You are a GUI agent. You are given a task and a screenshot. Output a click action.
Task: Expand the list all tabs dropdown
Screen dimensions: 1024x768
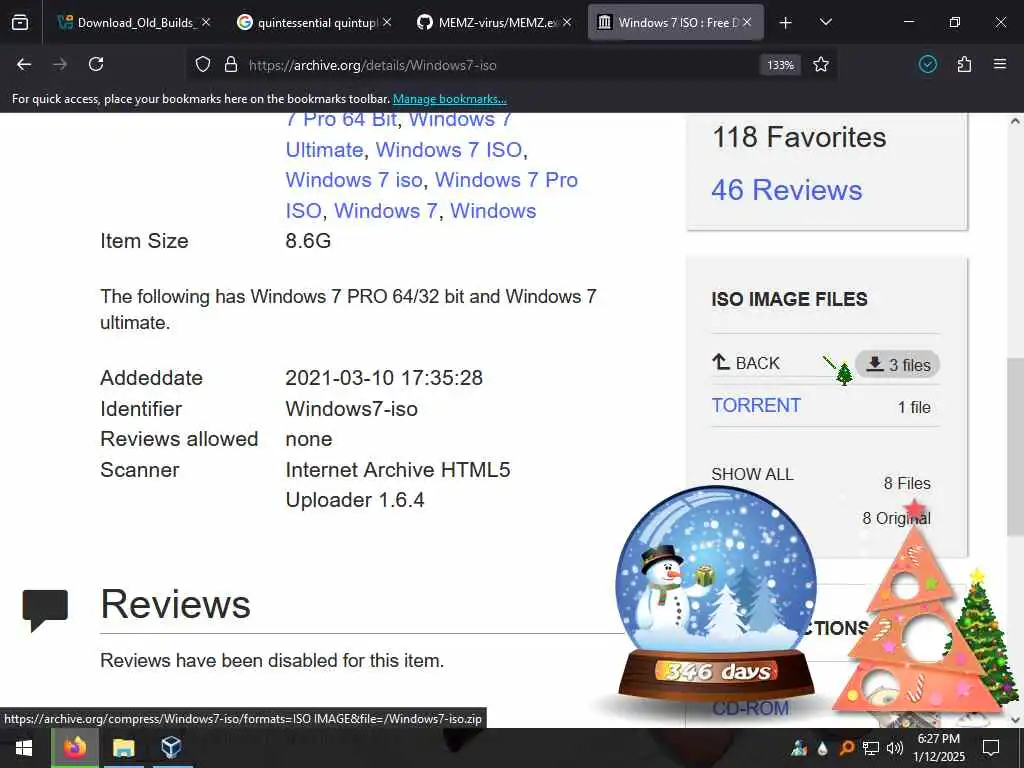click(825, 22)
